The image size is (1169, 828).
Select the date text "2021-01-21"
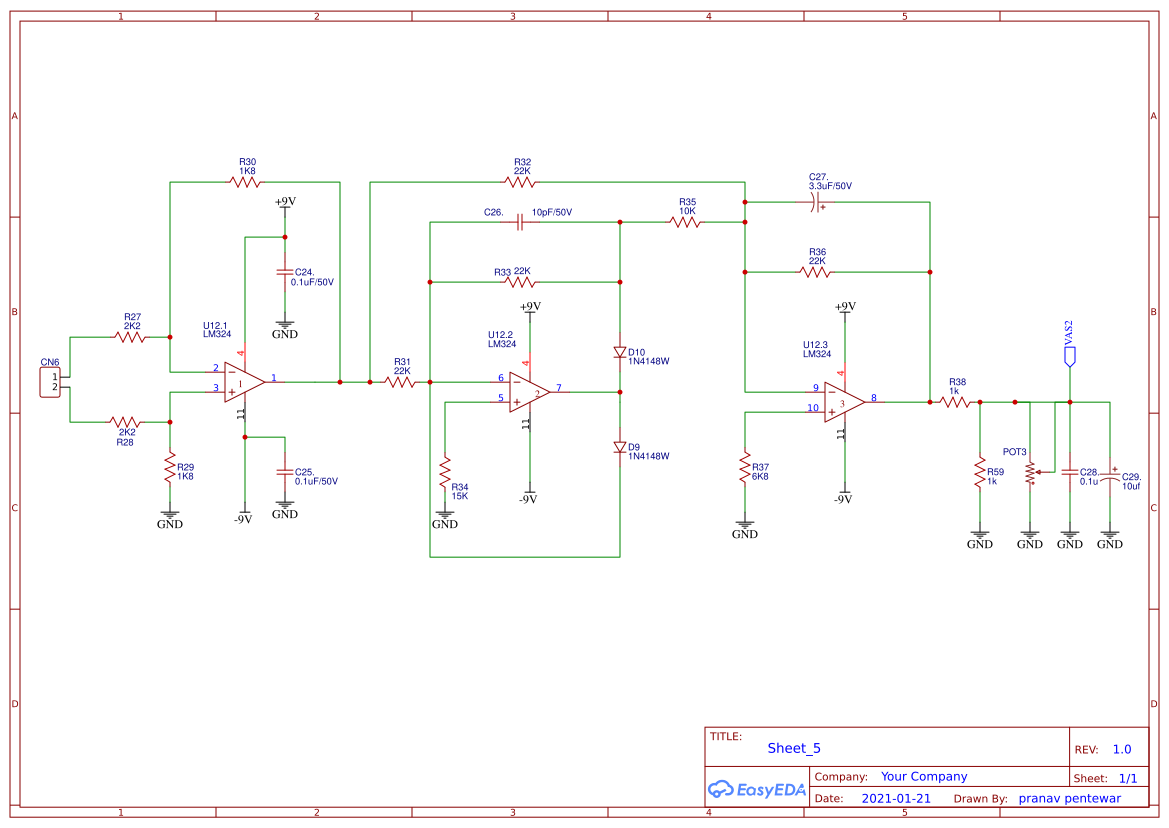[896, 798]
